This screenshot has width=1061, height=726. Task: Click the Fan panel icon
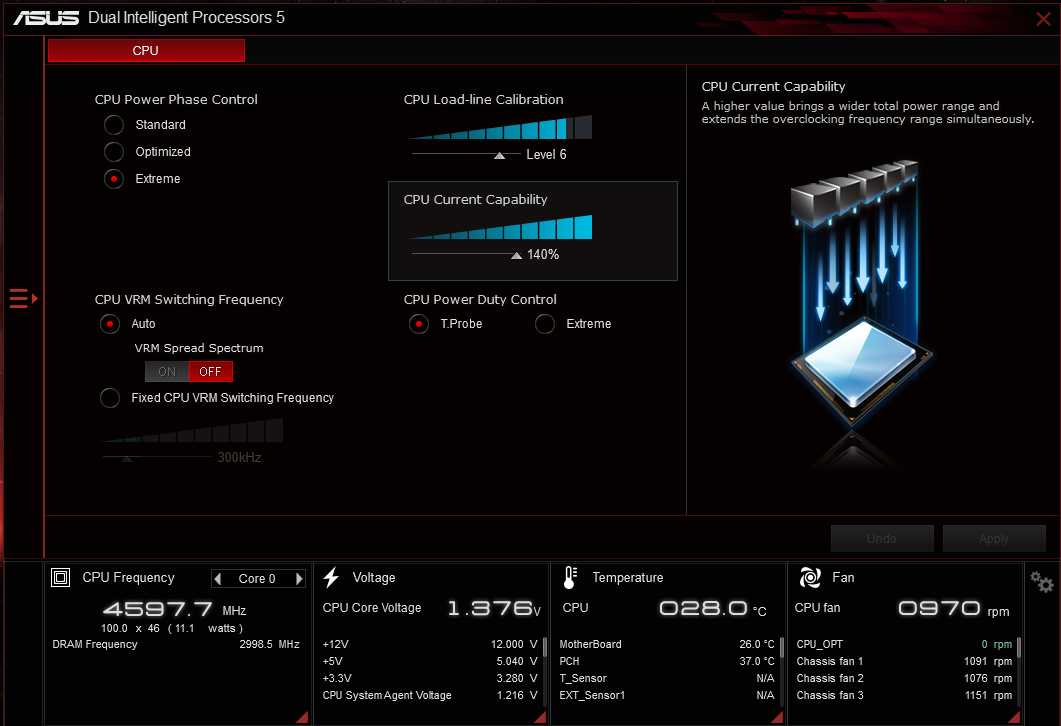pos(810,577)
